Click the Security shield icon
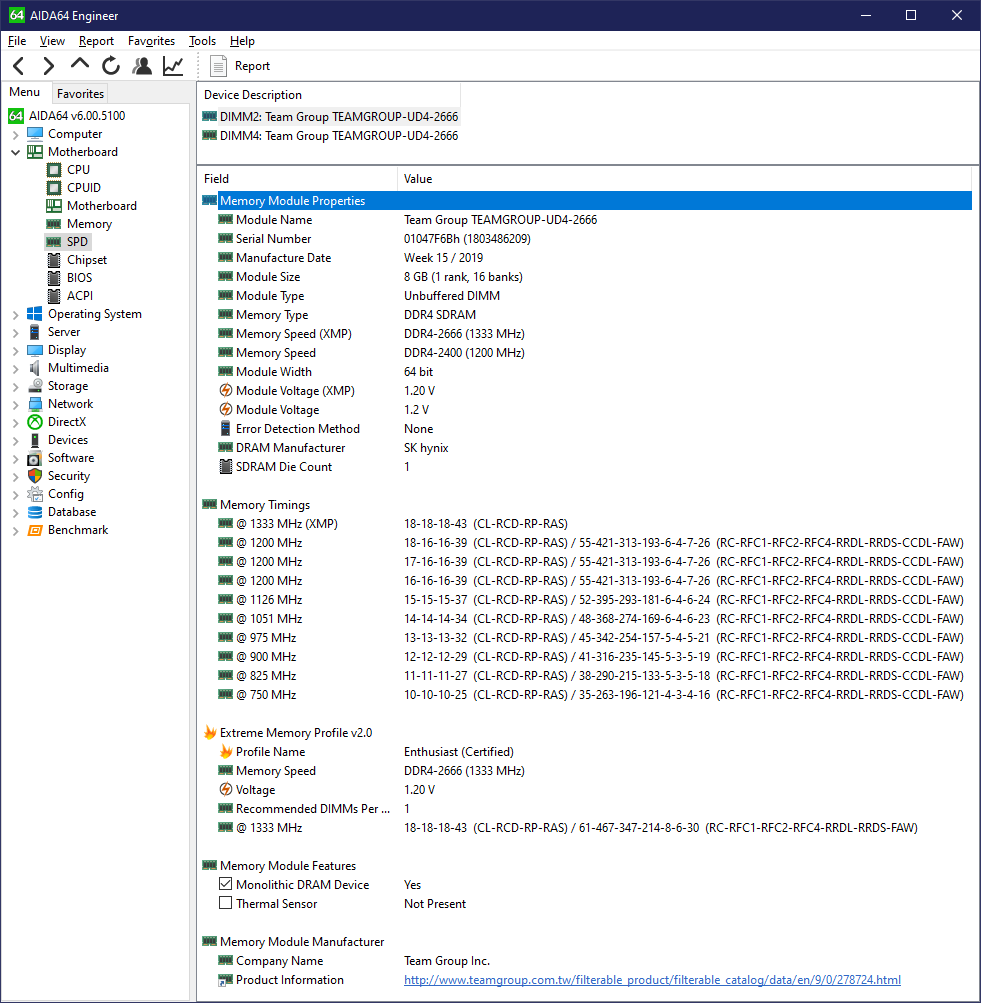 (x=35, y=476)
